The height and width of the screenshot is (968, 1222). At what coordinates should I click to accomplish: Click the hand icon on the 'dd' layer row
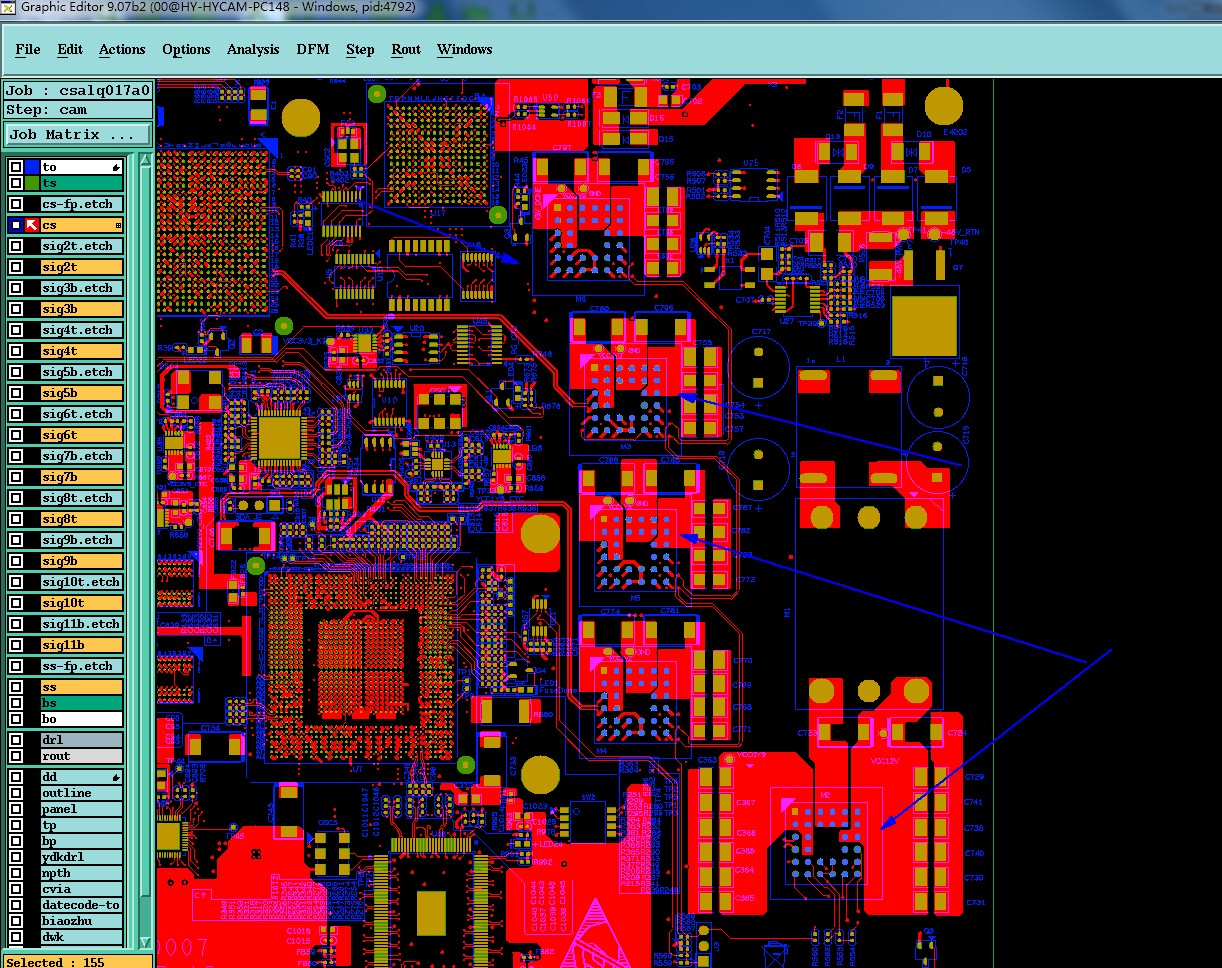coord(116,777)
